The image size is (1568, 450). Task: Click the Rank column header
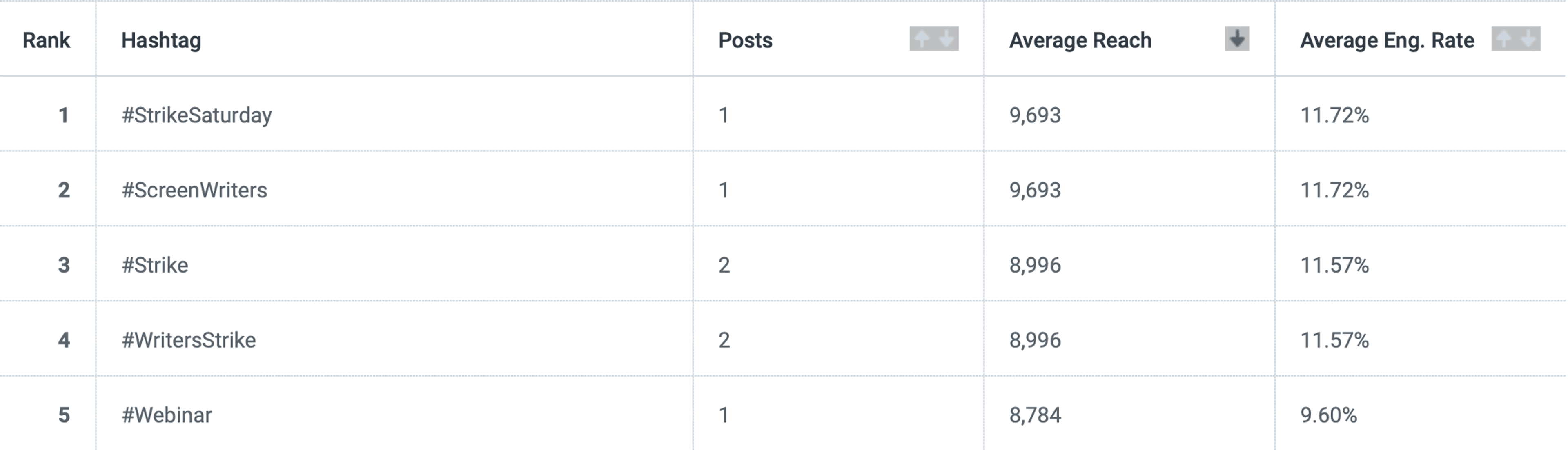pyautogui.click(x=46, y=40)
